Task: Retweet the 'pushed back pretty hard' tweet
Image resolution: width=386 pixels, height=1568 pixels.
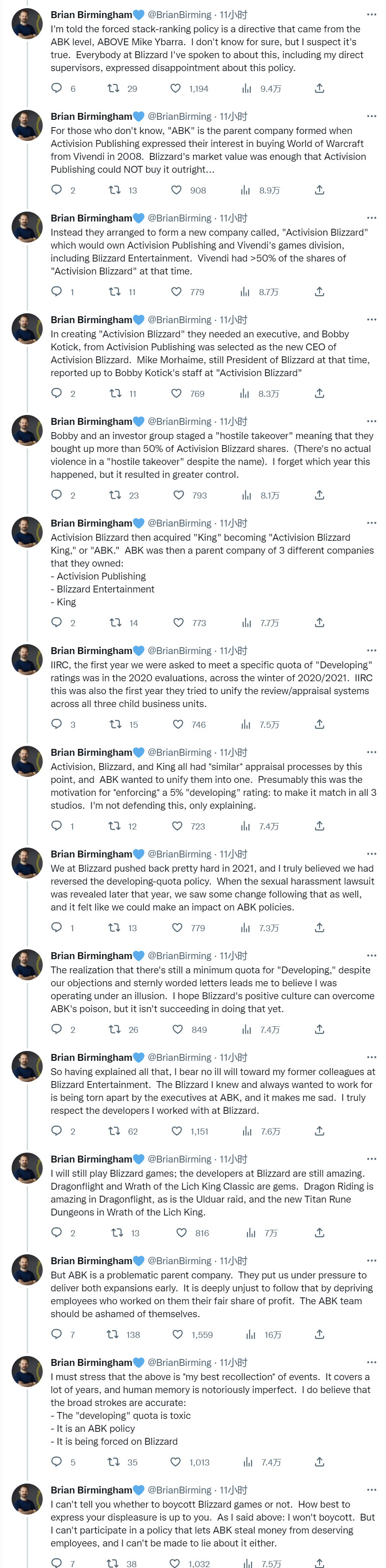Action: pos(114,927)
